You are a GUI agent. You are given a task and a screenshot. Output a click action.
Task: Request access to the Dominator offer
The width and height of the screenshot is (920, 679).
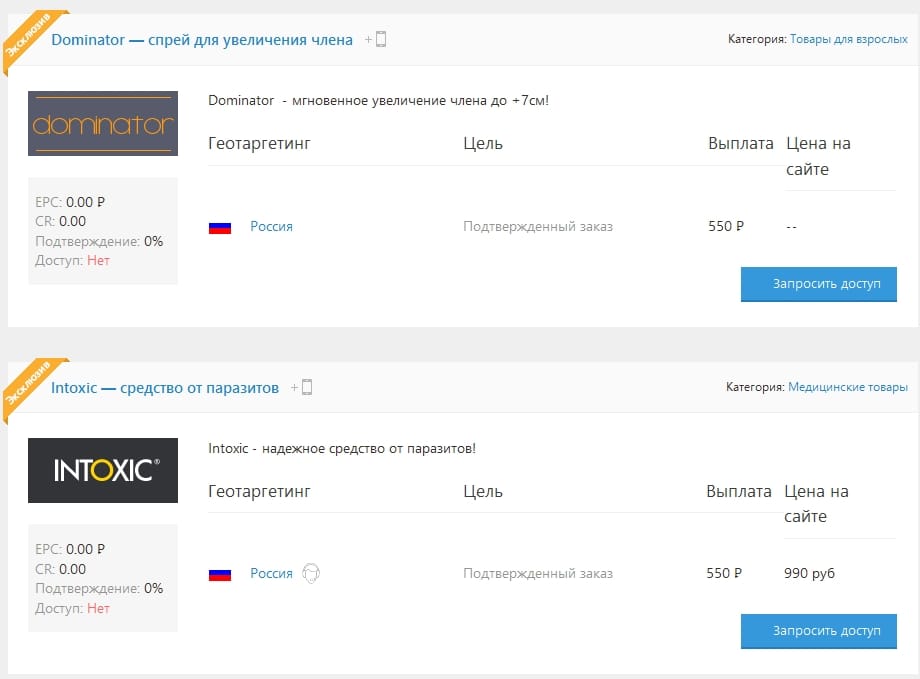pos(818,284)
